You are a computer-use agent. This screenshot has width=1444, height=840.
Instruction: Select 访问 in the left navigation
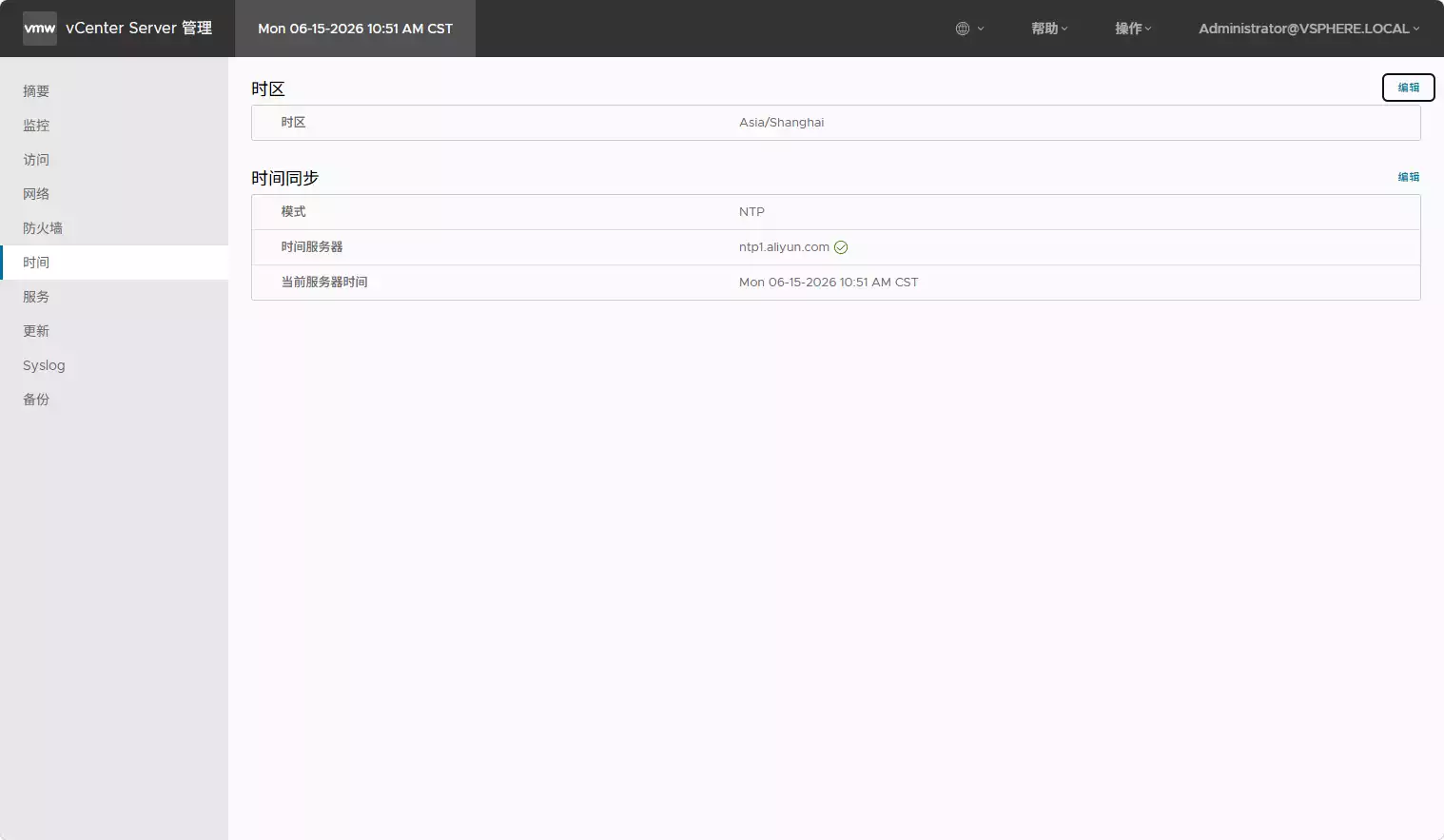[x=114, y=160]
